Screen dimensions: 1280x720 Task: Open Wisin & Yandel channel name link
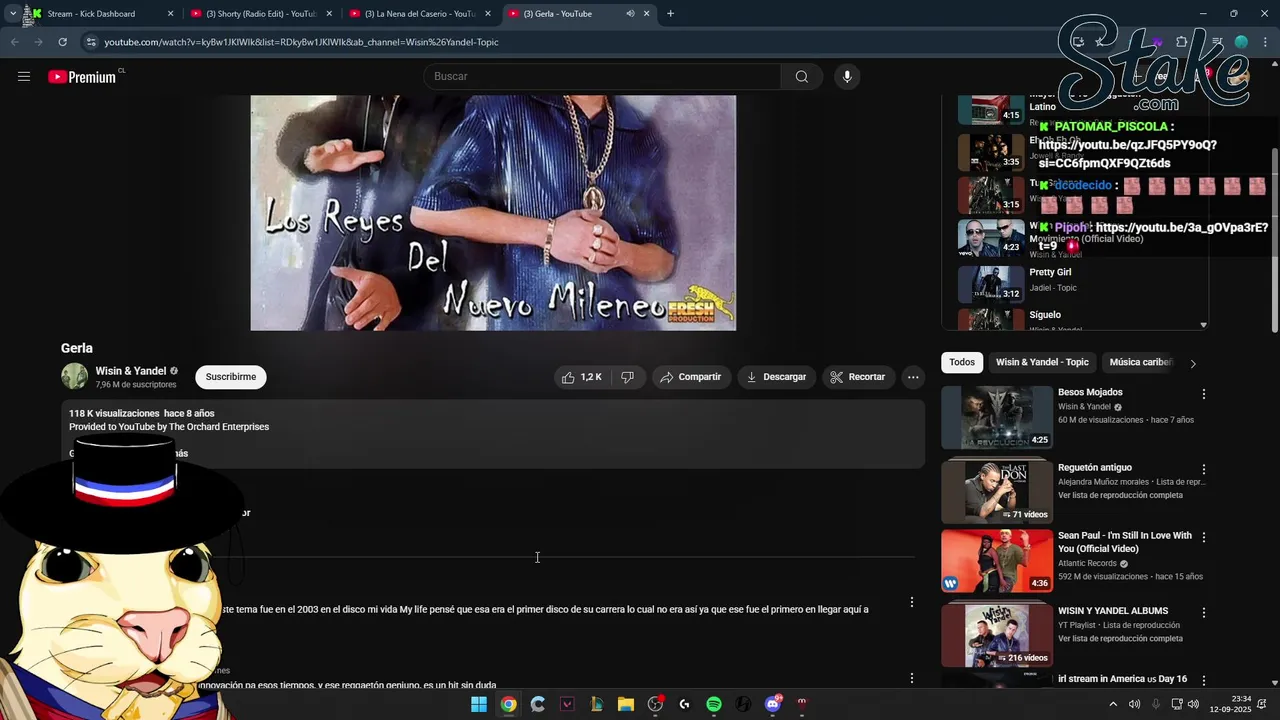[x=131, y=371]
